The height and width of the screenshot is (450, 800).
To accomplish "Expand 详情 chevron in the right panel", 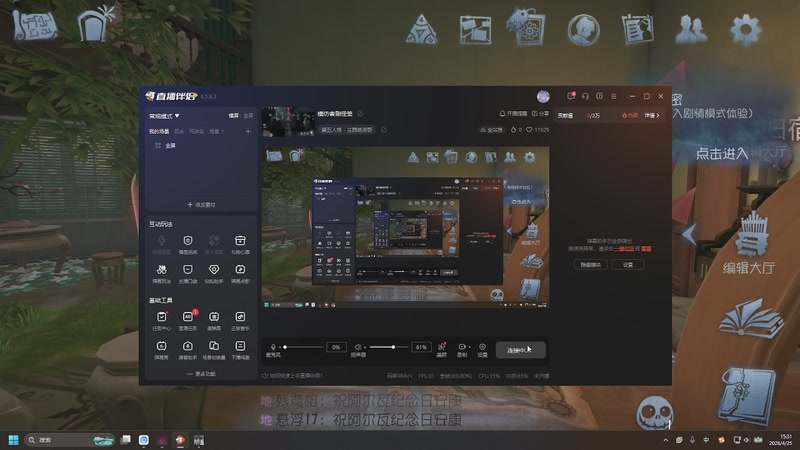I will (x=652, y=116).
